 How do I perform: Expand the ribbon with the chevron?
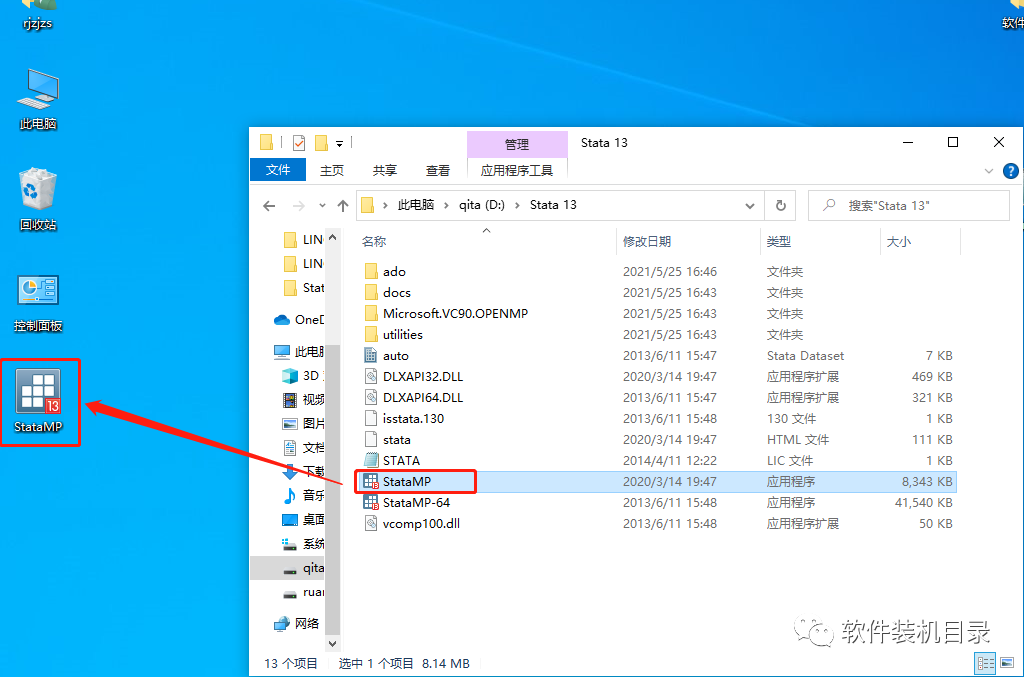pyautogui.click(x=989, y=171)
